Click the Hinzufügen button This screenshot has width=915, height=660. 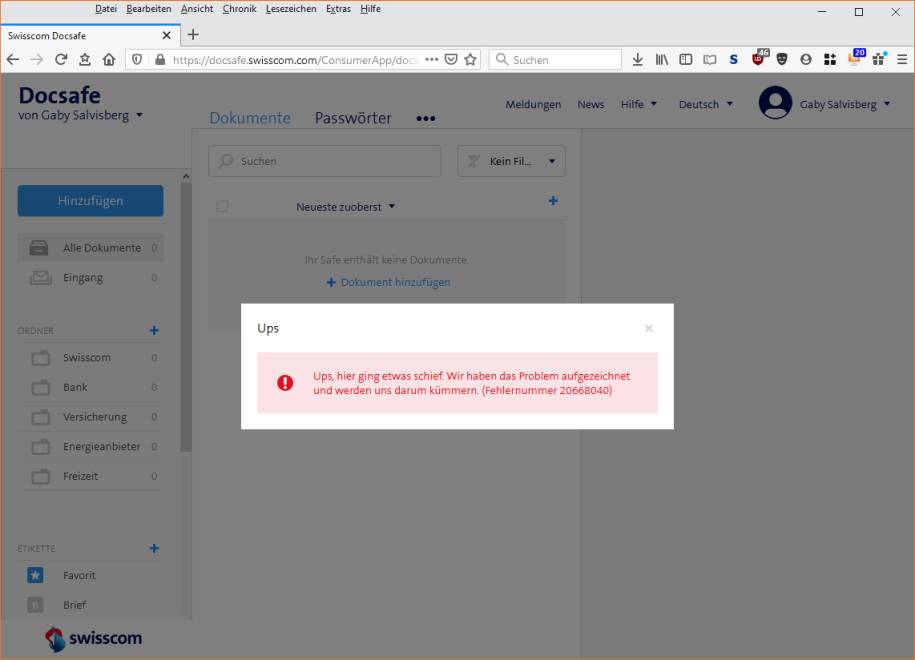[90, 201]
